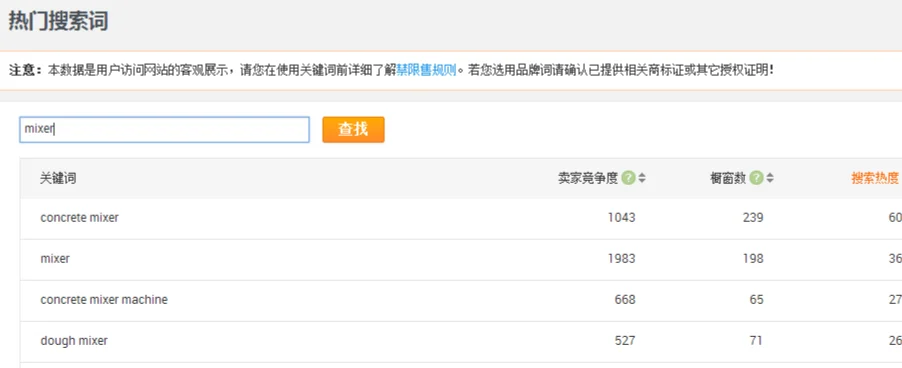Open the 禁限售规则 link
This screenshot has height=368, width=902.
(x=426, y=71)
